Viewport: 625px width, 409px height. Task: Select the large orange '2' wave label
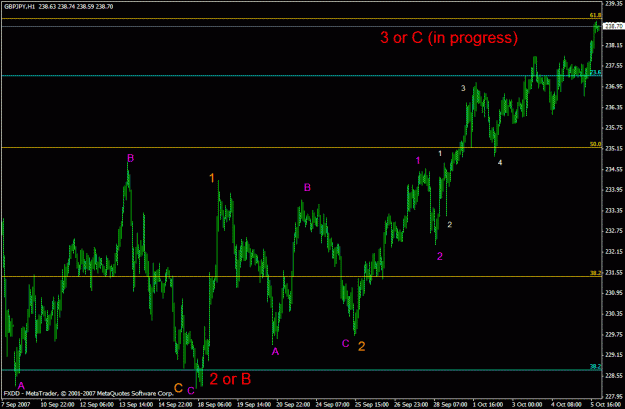(x=362, y=346)
